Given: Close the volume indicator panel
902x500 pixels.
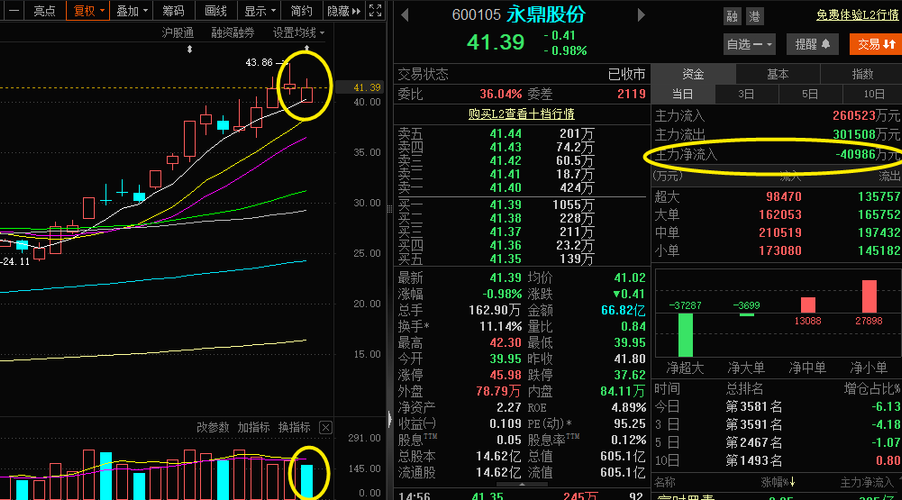Looking at the screenshot, I should click(x=326, y=428).
